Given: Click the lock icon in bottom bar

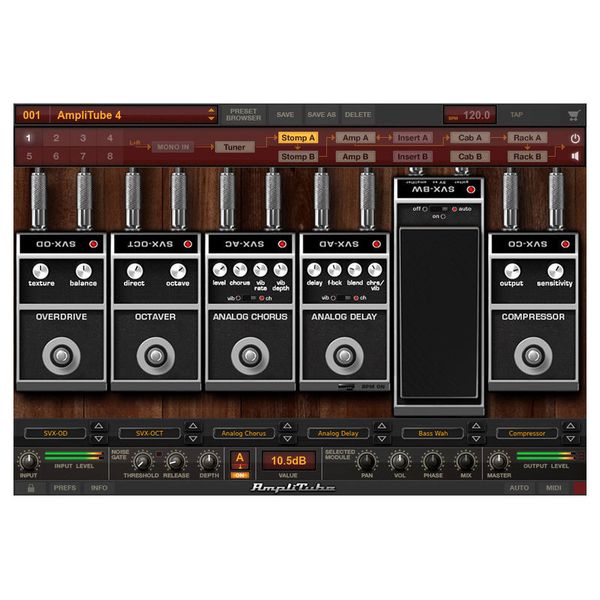Looking at the screenshot, I should click(31, 488).
